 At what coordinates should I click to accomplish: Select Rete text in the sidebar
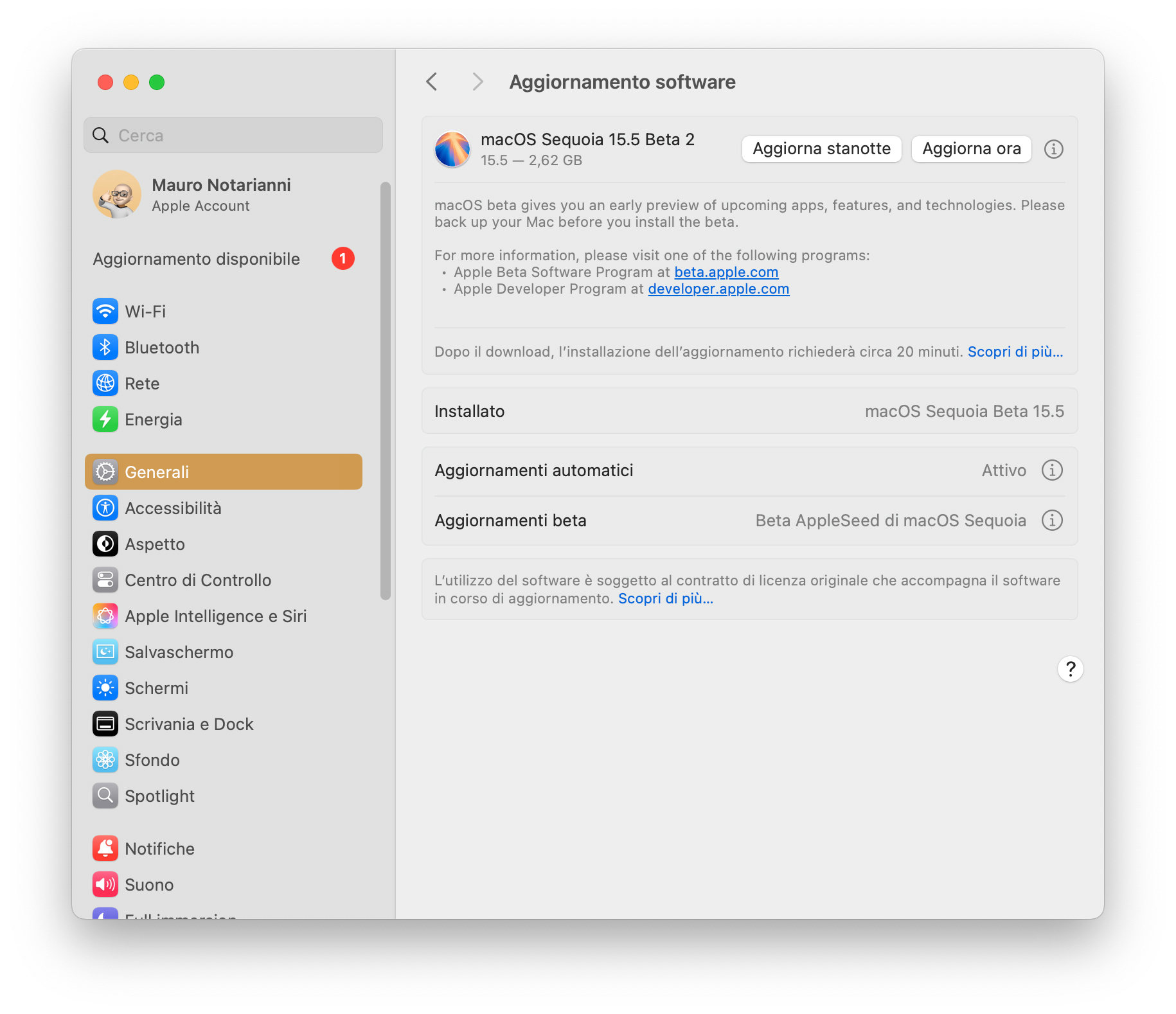[142, 384]
